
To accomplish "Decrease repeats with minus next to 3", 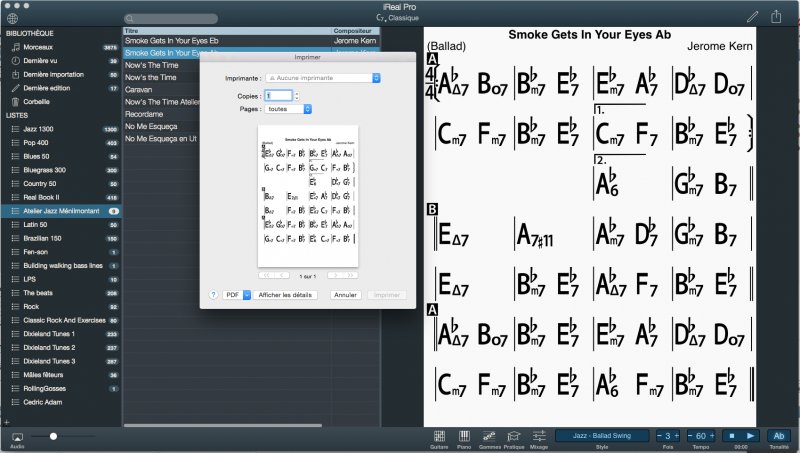I will point(659,436).
